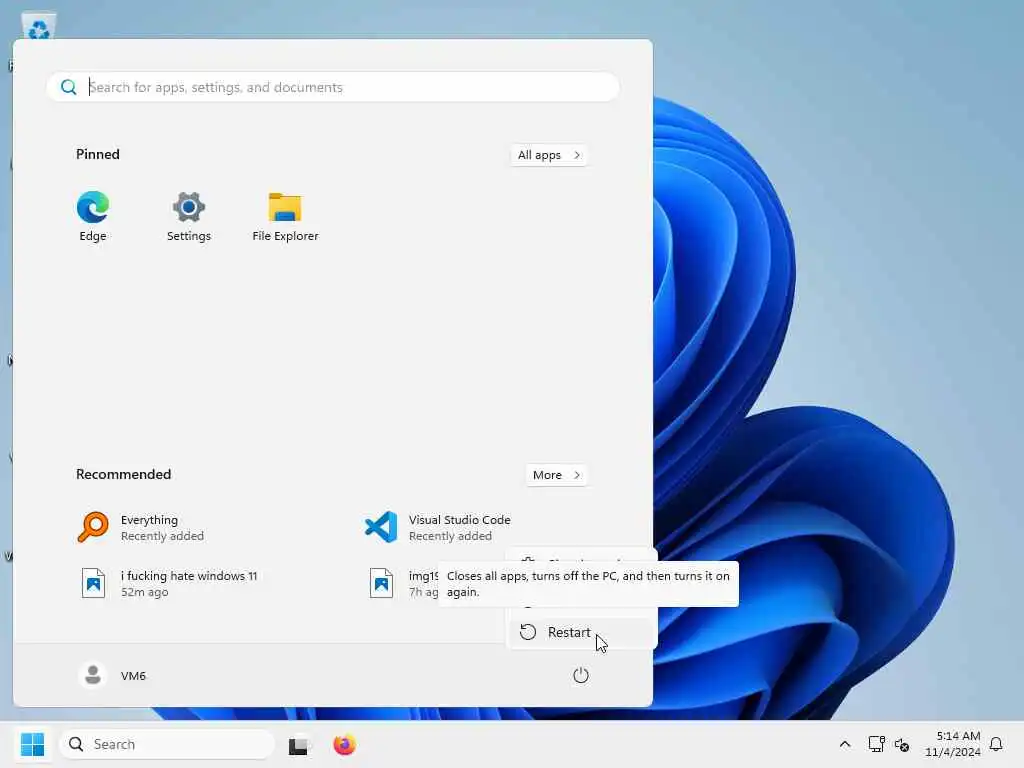Show hidden icons in the system tray
The height and width of the screenshot is (768, 1024).
(844, 744)
